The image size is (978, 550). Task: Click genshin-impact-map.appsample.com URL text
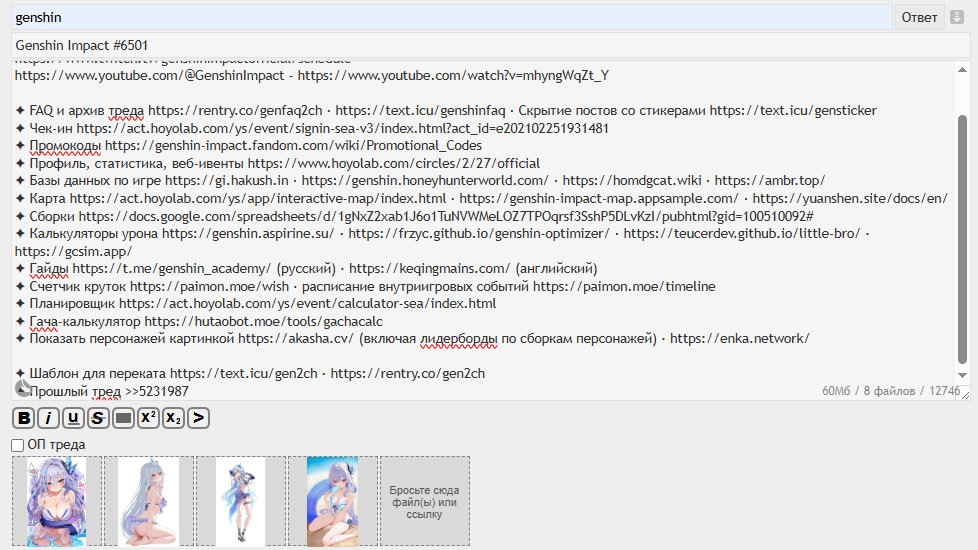point(599,198)
